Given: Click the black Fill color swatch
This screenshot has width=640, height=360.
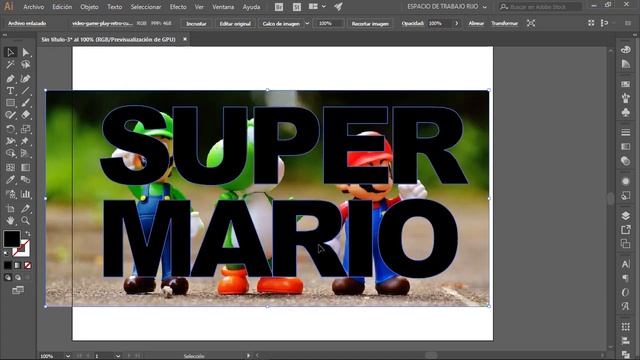Looking at the screenshot, I should [11, 239].
